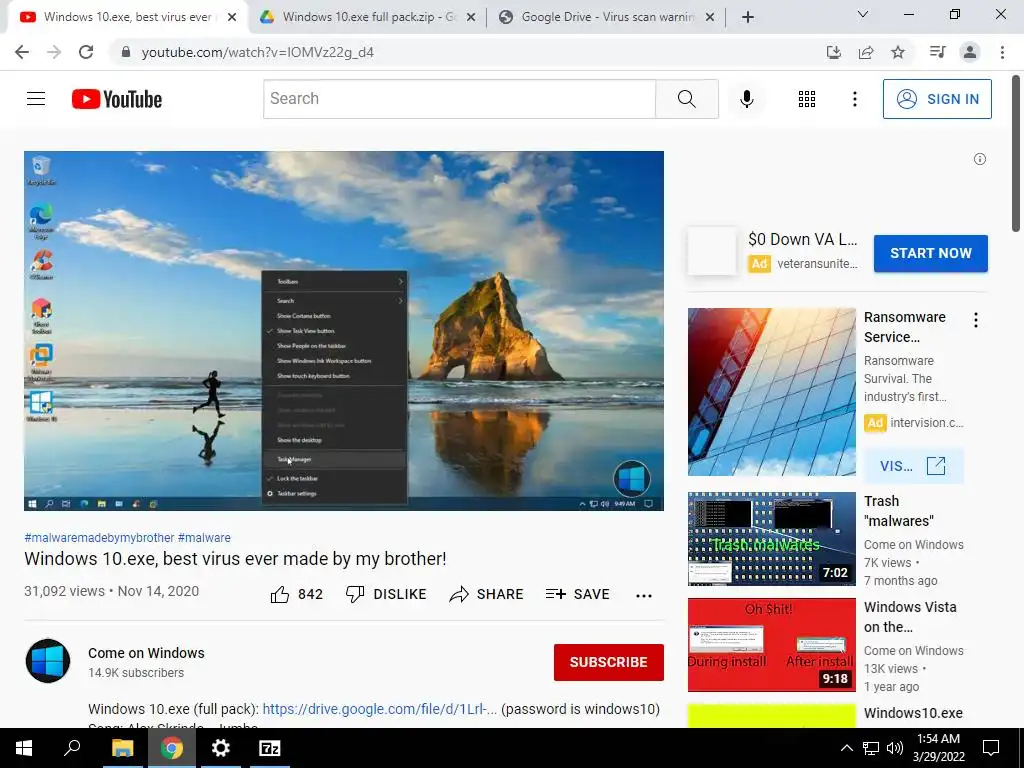Open options menu for Ransomware Service ad
The width and height of the screenshot is (1024, 768).
pyautogui.click(x=976, y=320)
